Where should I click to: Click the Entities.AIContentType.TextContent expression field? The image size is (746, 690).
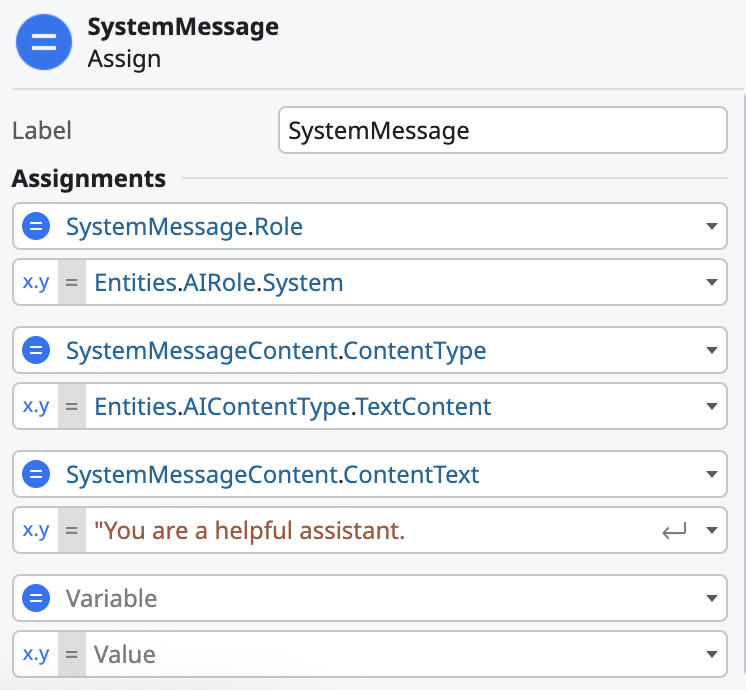pos(370,406)
